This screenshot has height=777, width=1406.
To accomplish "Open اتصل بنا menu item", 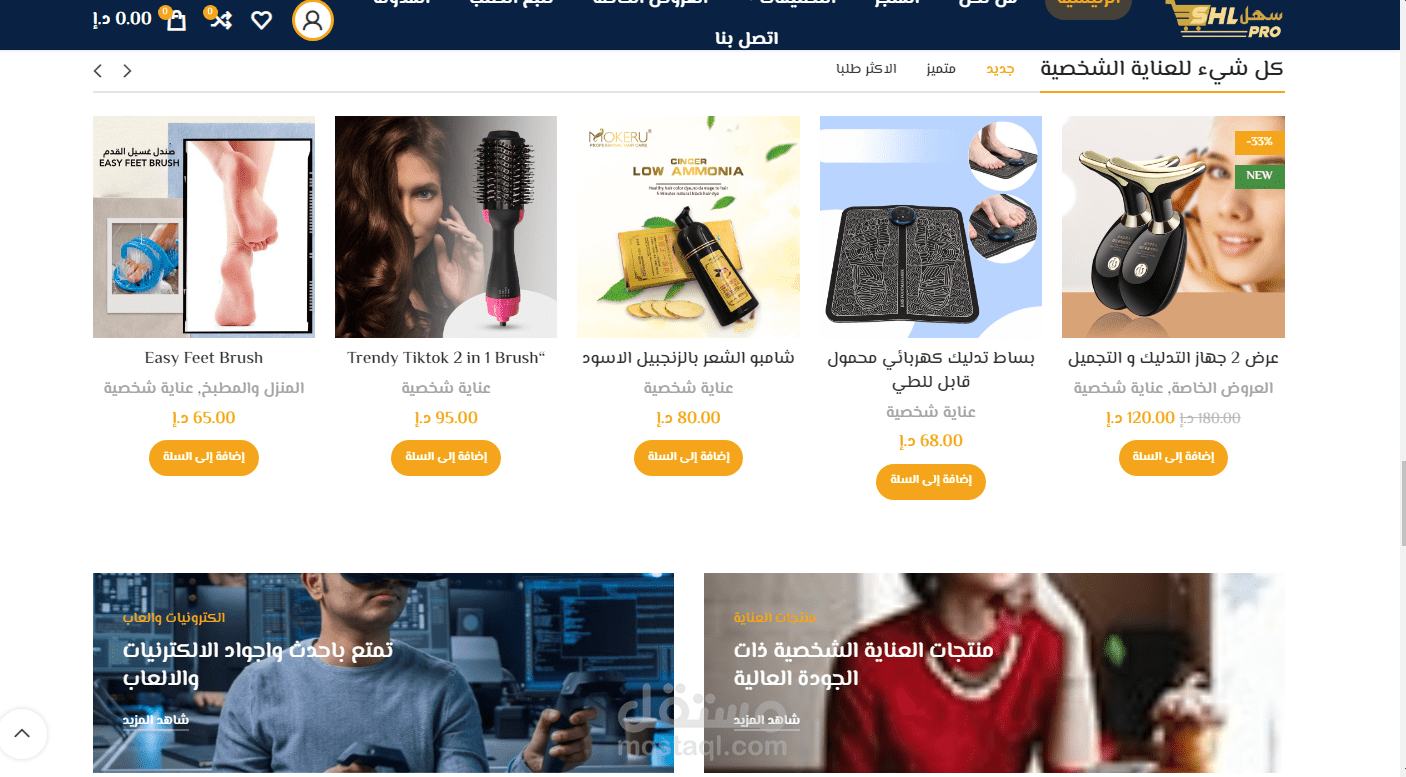I will (x=747, y=39).
